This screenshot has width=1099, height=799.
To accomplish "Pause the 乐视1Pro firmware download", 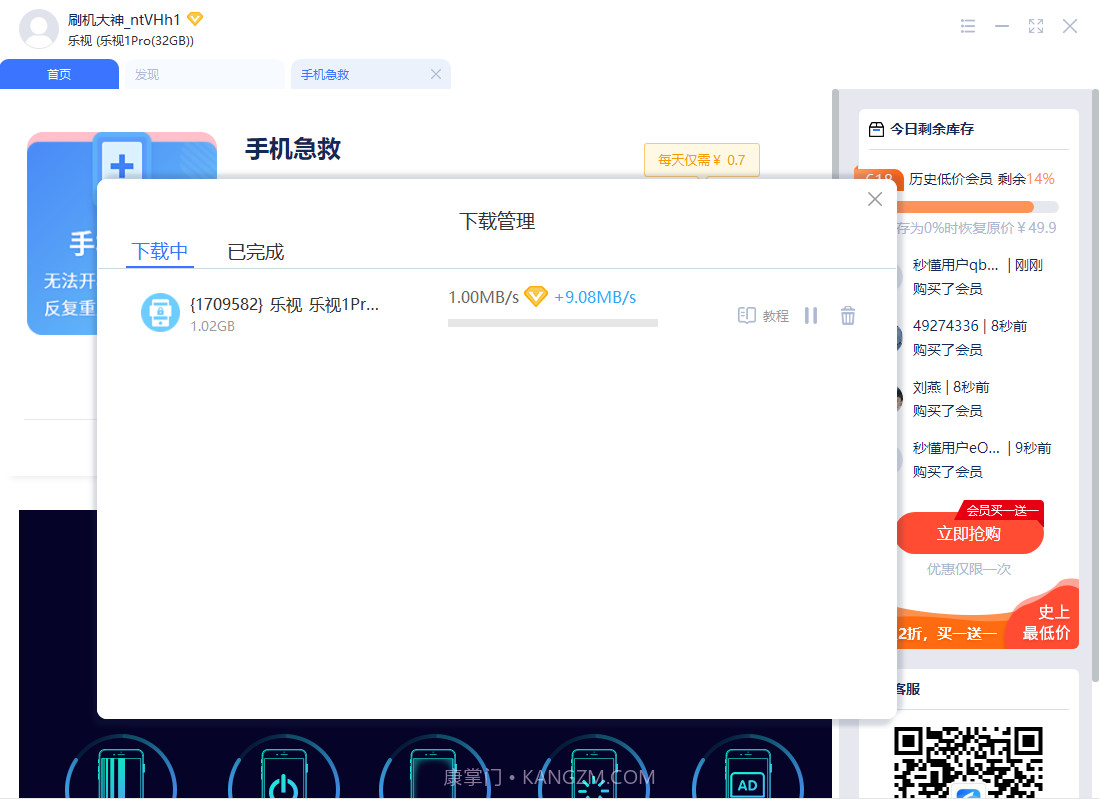I will click(811, 316).
